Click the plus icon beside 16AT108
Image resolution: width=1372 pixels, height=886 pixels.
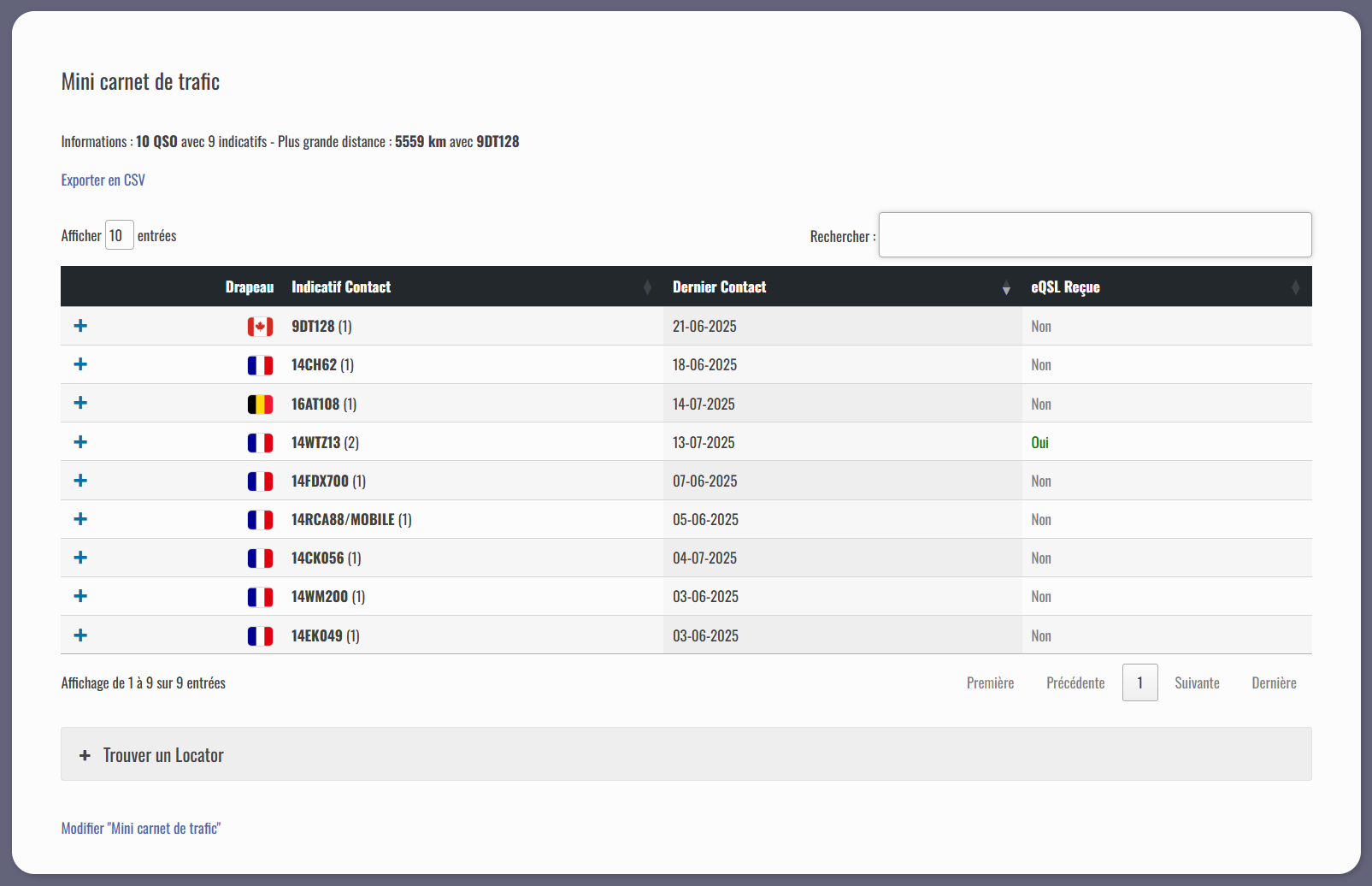80,403
